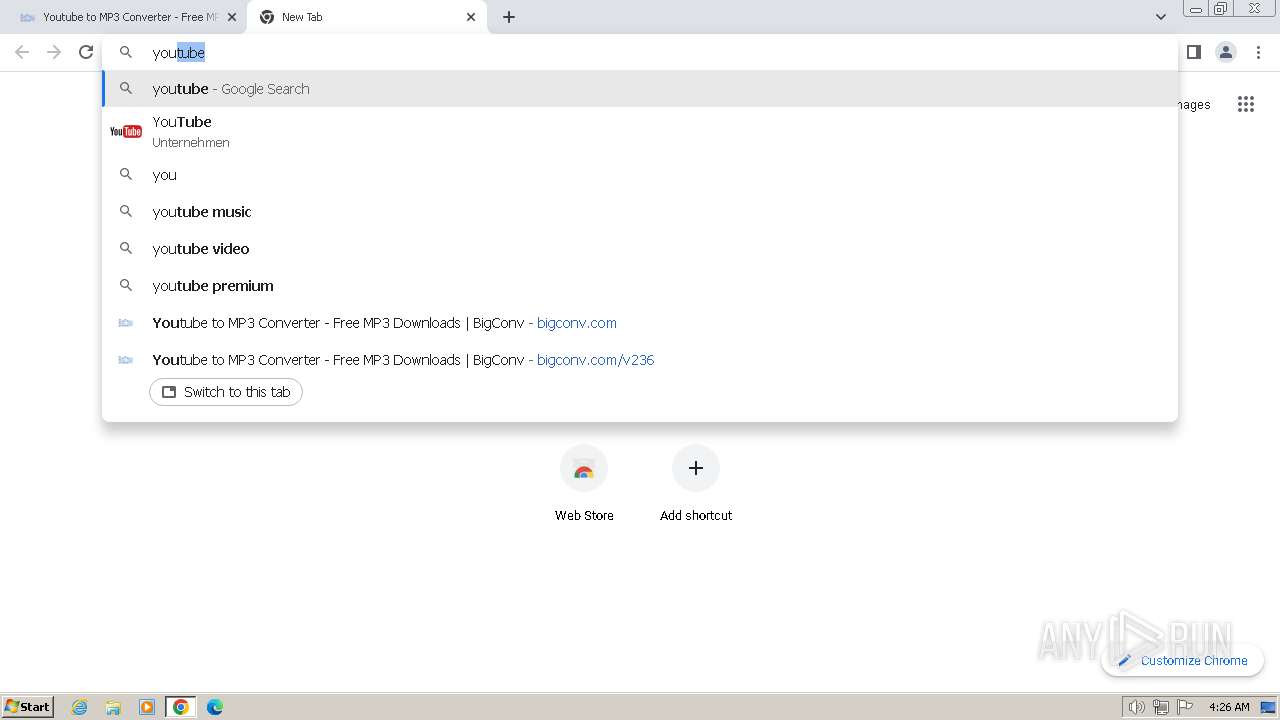Go back to the previous page

22,52
